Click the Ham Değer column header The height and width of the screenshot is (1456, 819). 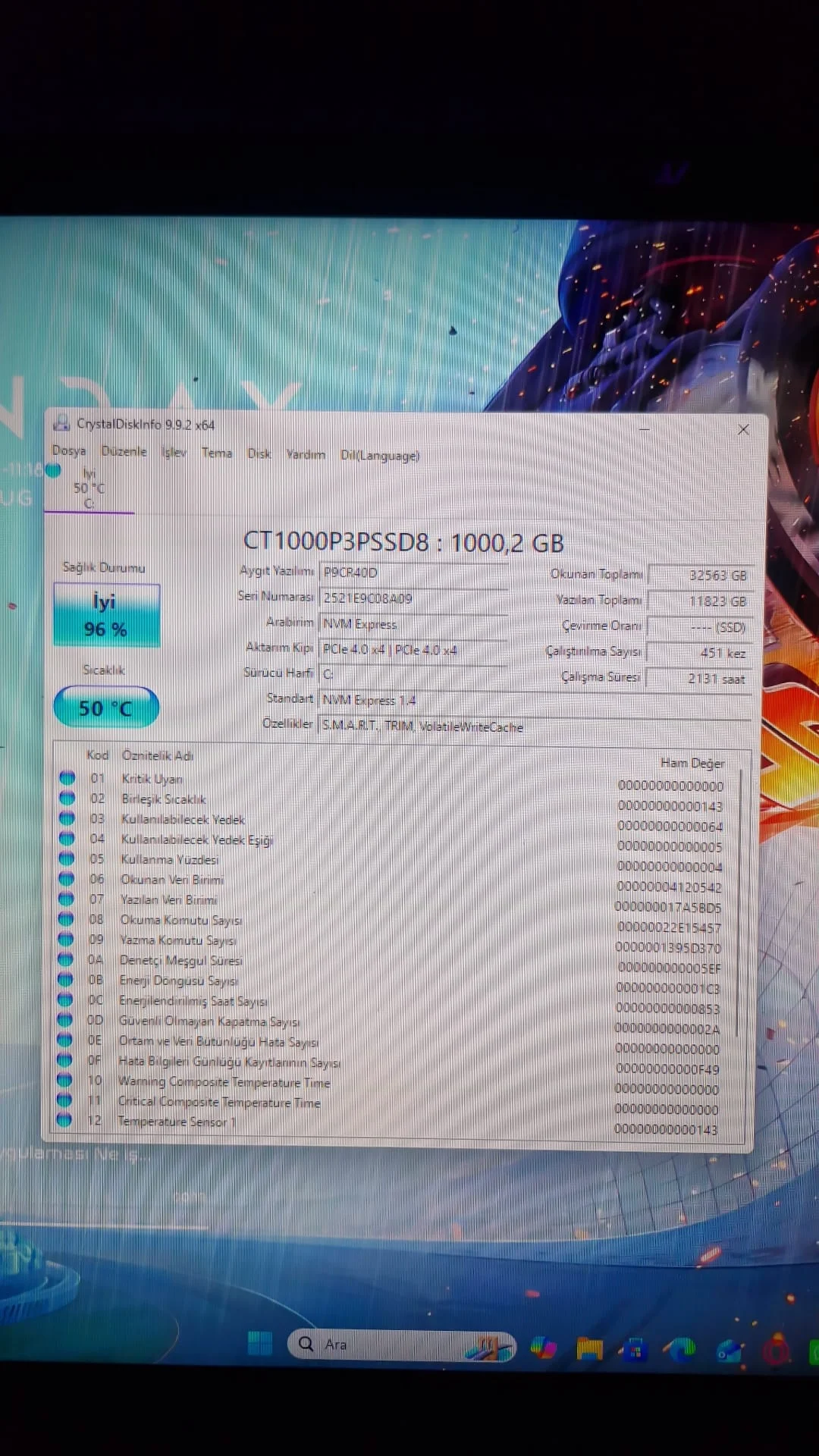(x=692, y=763)
